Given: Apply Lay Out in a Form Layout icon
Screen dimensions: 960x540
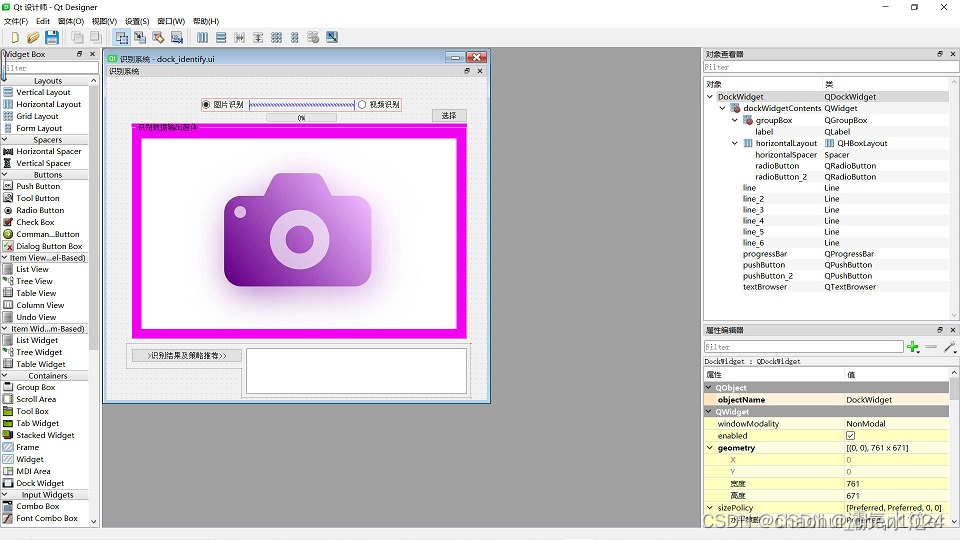Looking at the screenshot, I should pos(294,37).
